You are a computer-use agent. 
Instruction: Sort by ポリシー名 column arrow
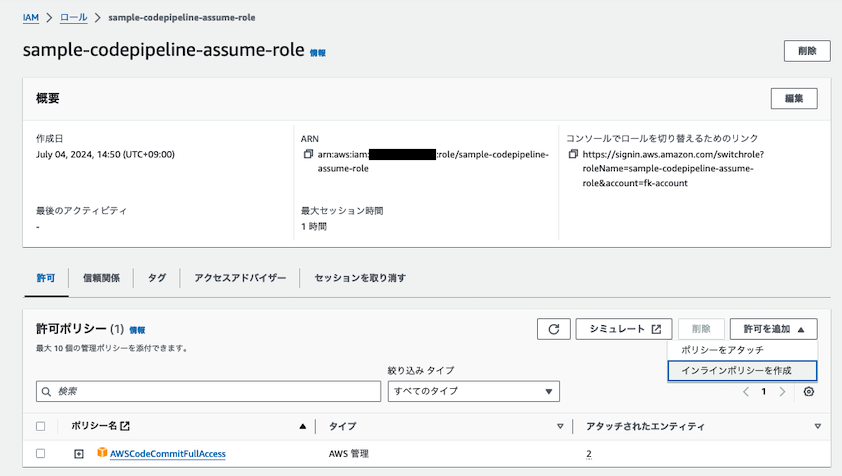click(303, 427)
